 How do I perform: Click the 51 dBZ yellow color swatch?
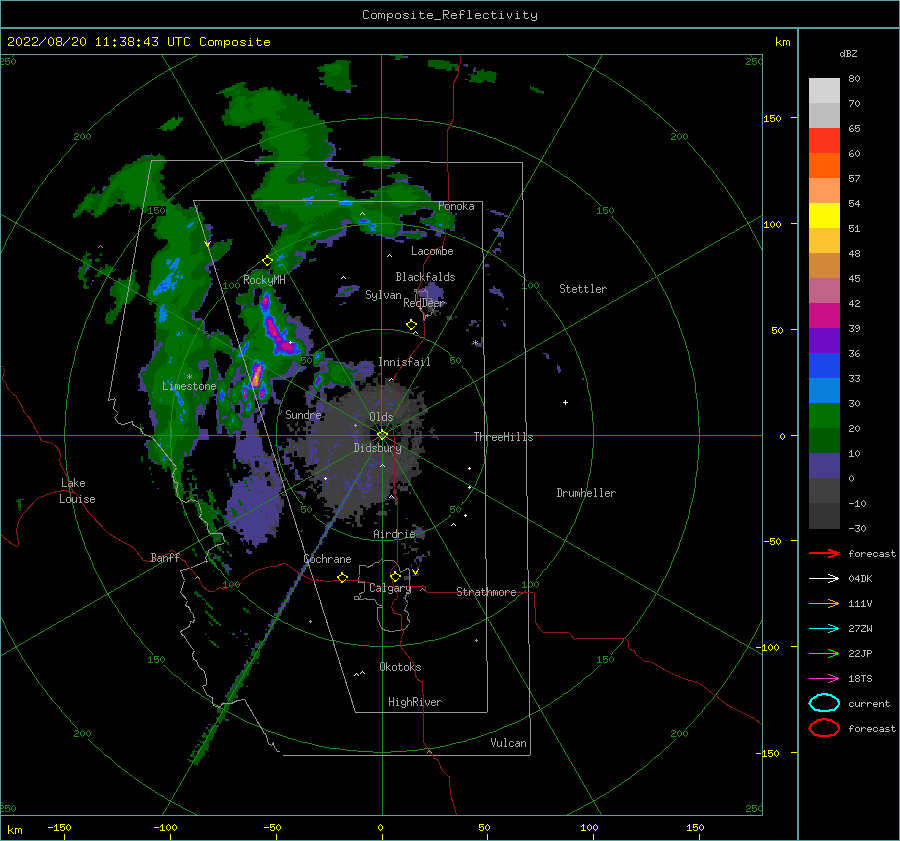[x=824, y=215]
